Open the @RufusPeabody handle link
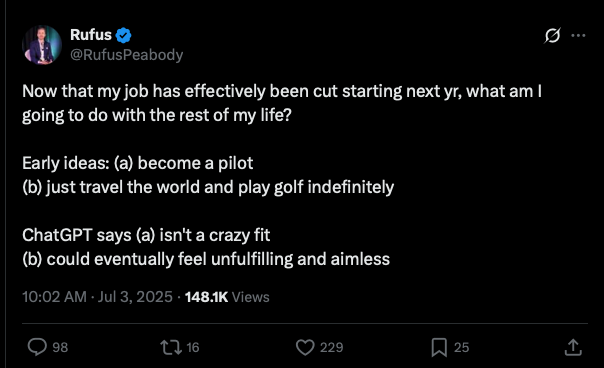 point(126,55)
